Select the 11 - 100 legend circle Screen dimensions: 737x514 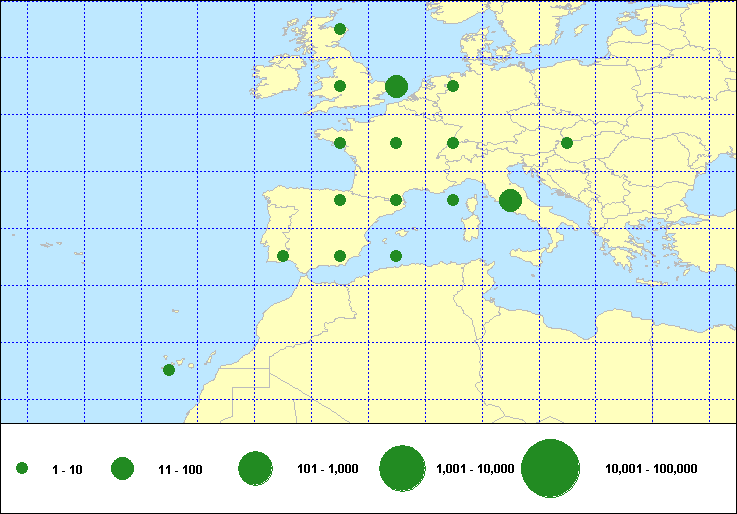pos(123,468)
